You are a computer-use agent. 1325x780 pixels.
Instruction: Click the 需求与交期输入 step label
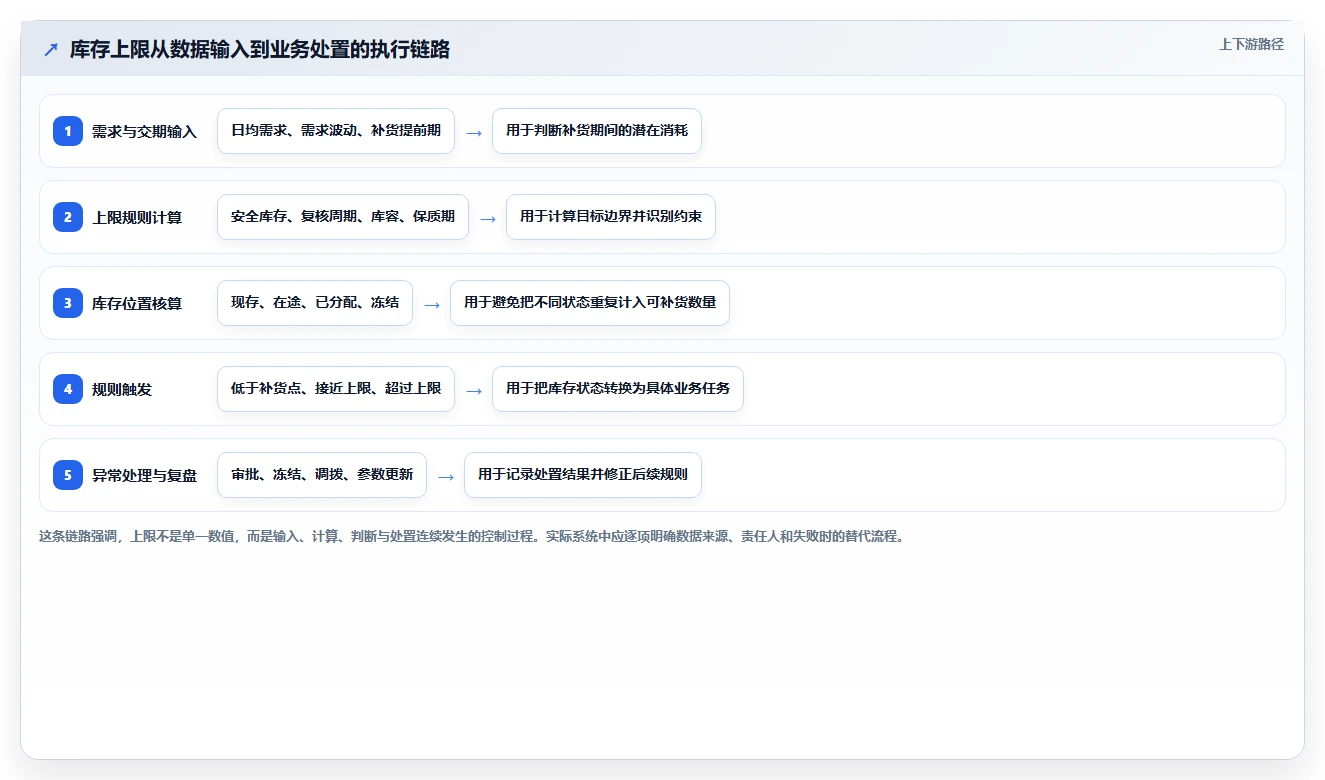(x=144, y=131)
